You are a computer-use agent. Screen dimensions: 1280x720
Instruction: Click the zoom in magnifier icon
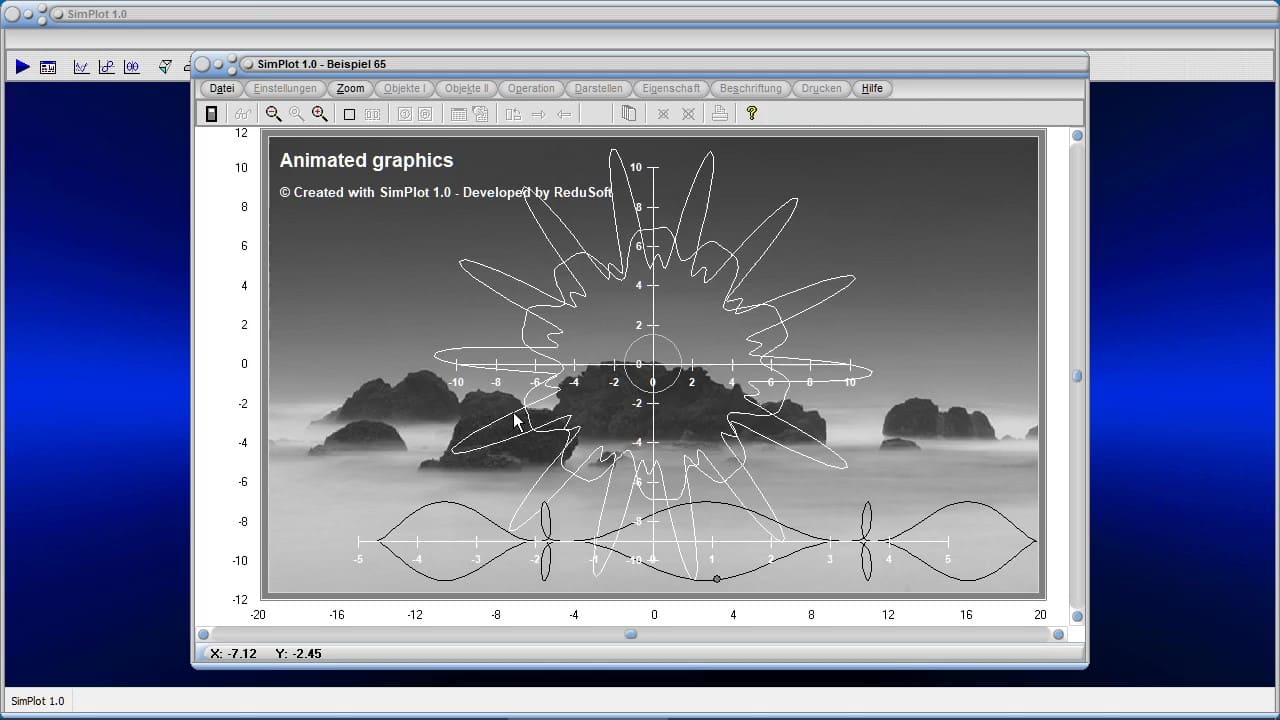pyautogui.click(x=320, y=114)
